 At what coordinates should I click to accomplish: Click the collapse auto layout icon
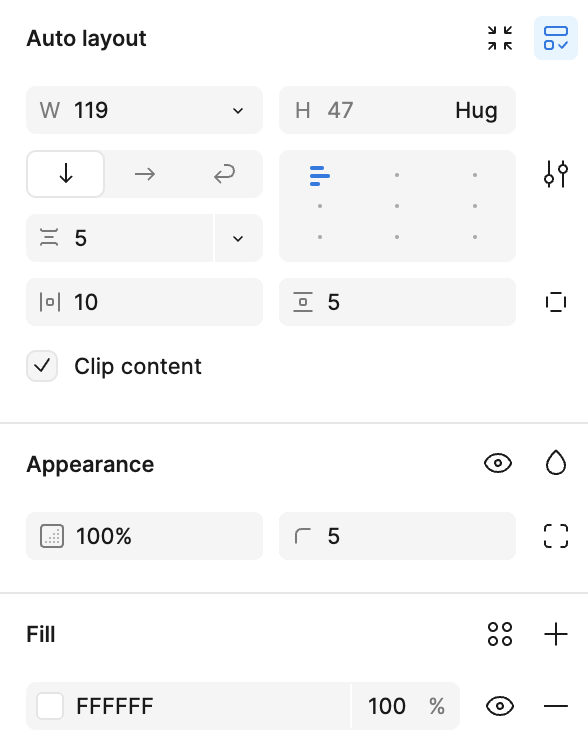tap(500, 38)
